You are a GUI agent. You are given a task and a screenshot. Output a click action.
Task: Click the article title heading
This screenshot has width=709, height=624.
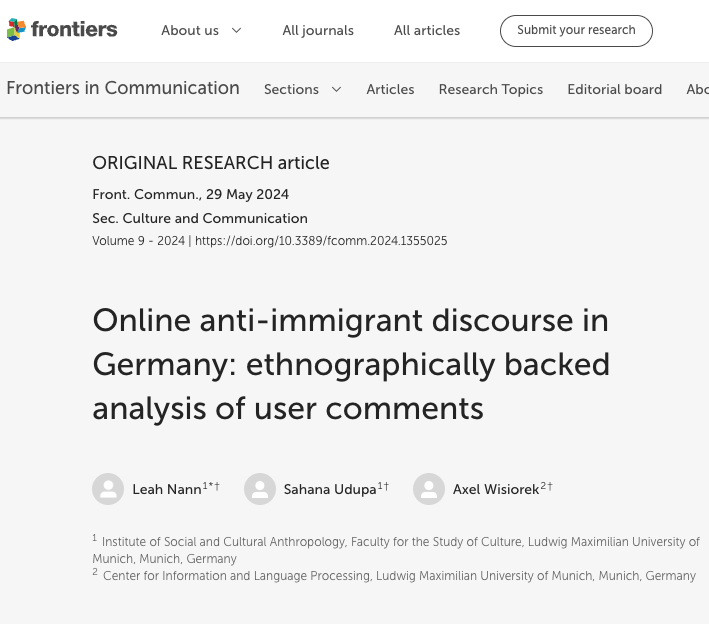(351, 364)
